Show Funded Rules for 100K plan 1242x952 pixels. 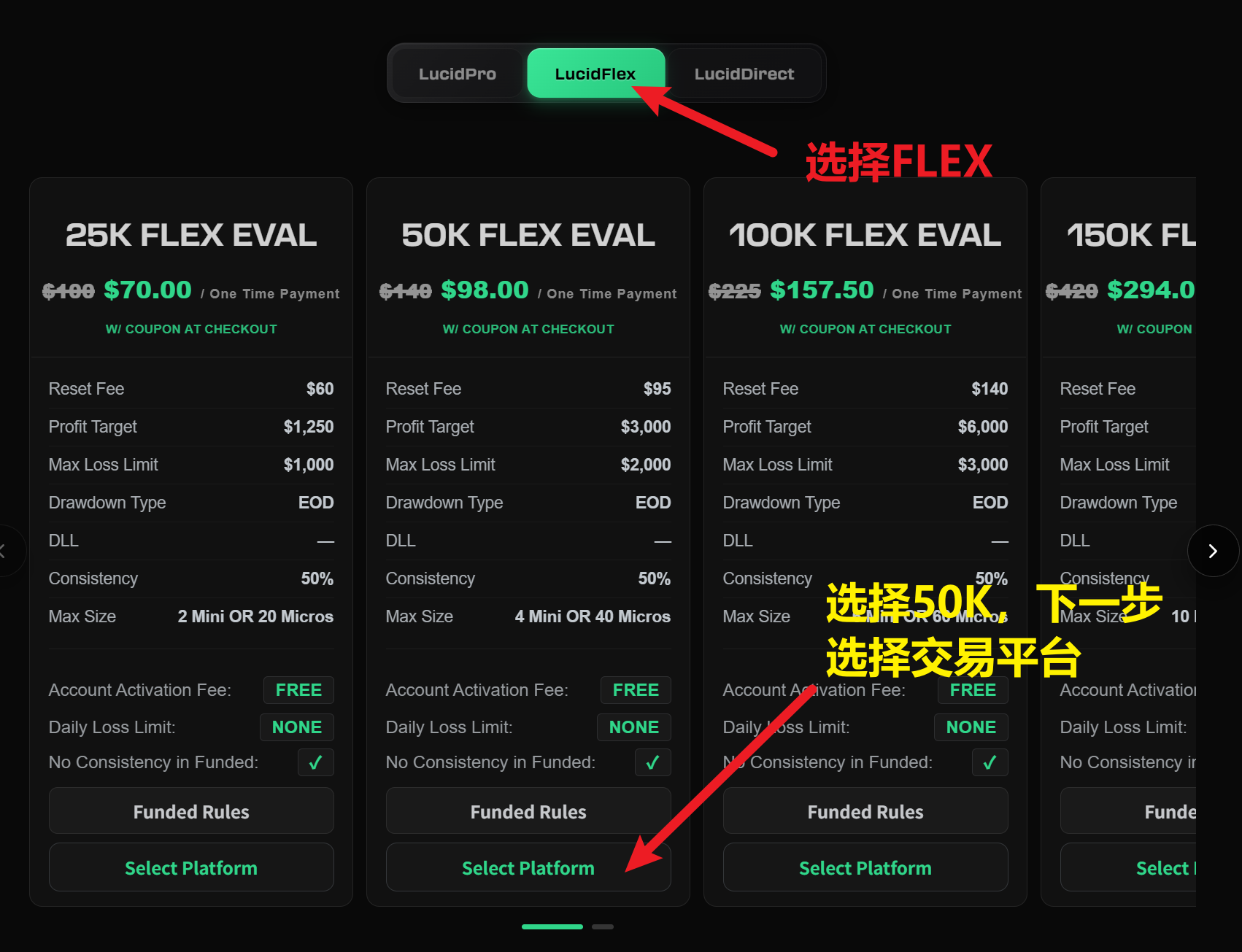pos(865,811)
